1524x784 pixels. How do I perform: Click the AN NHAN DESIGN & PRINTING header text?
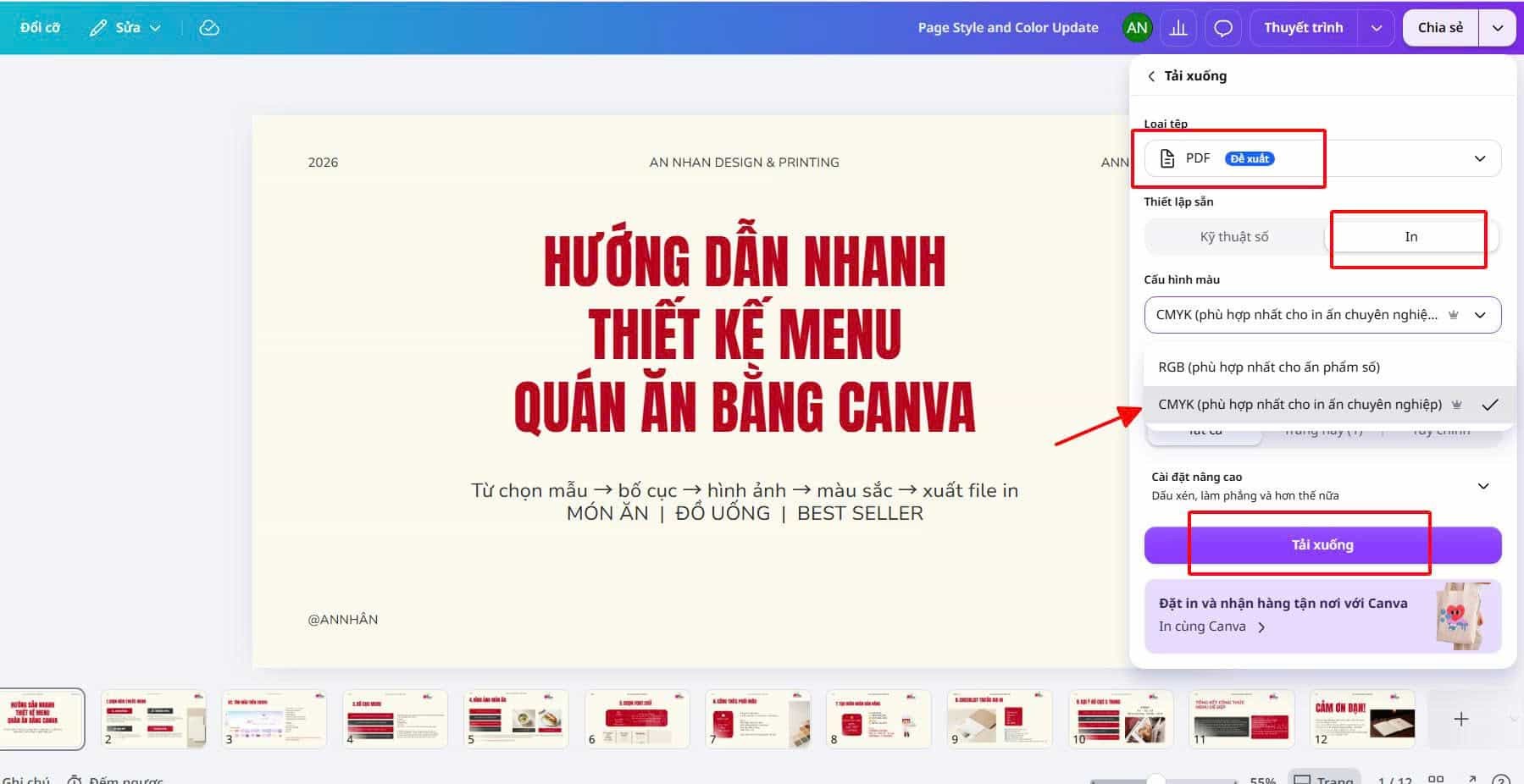click(744, 163)
